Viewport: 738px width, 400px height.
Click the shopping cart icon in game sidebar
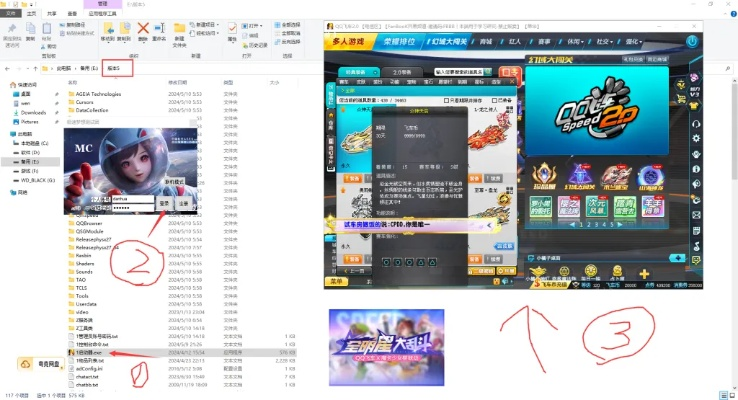[x=681, y=99]
